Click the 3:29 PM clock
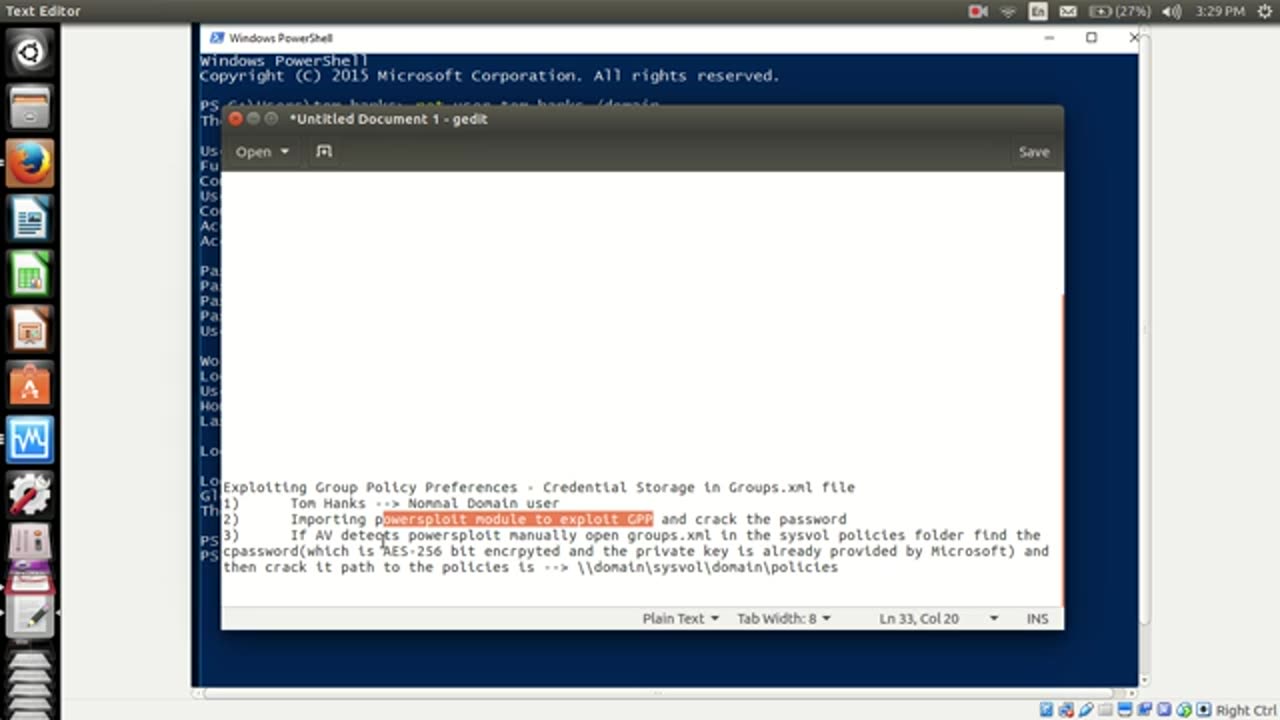Image resolution: width=1280 pixels, height=720 pixels. pyautogui.click(x=1219, y=11)
